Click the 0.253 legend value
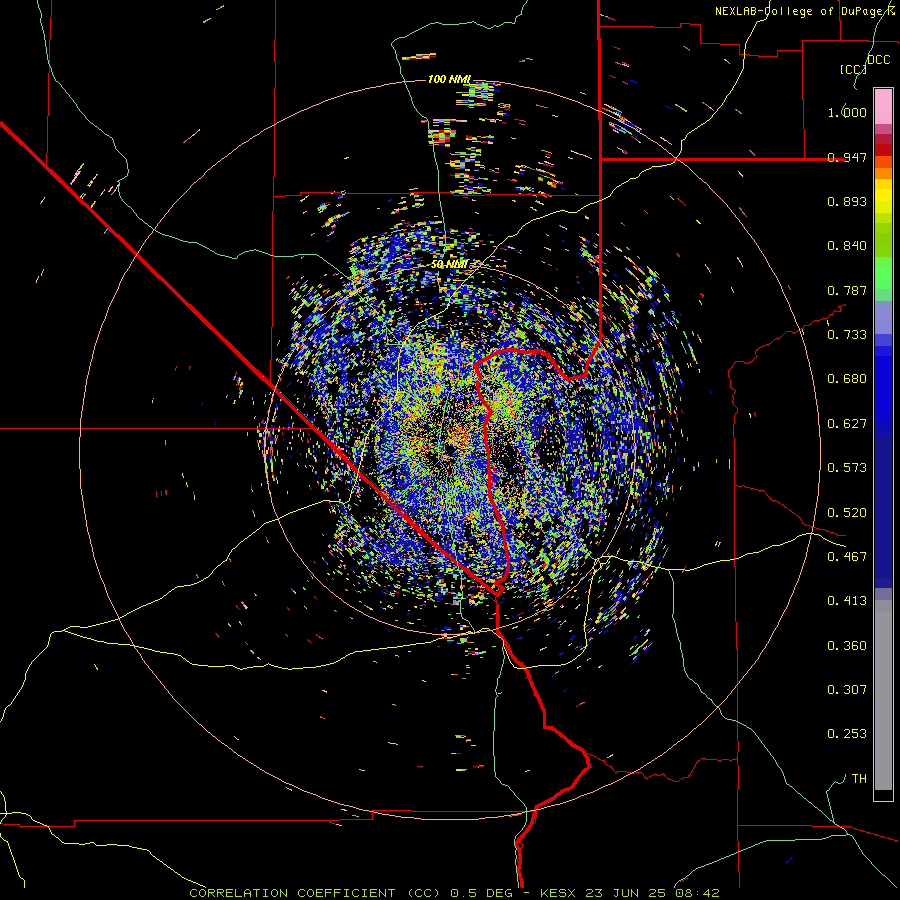This screenshot has height=900, width=900. (x=847, y=734)
